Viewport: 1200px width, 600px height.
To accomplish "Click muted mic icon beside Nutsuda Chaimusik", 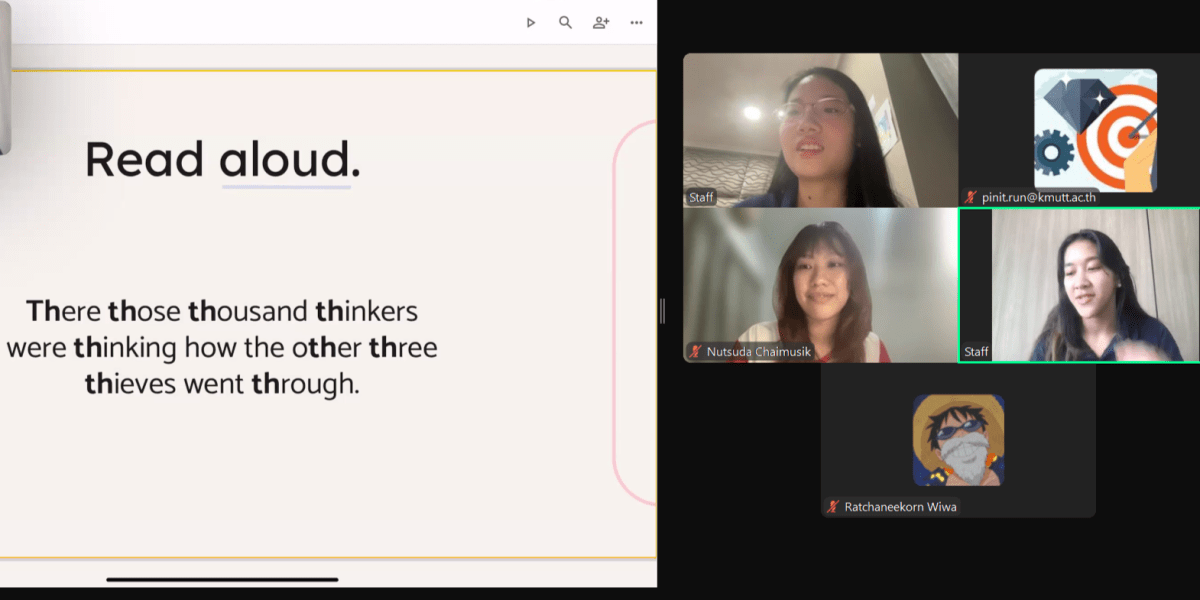I will pos(696,351).
